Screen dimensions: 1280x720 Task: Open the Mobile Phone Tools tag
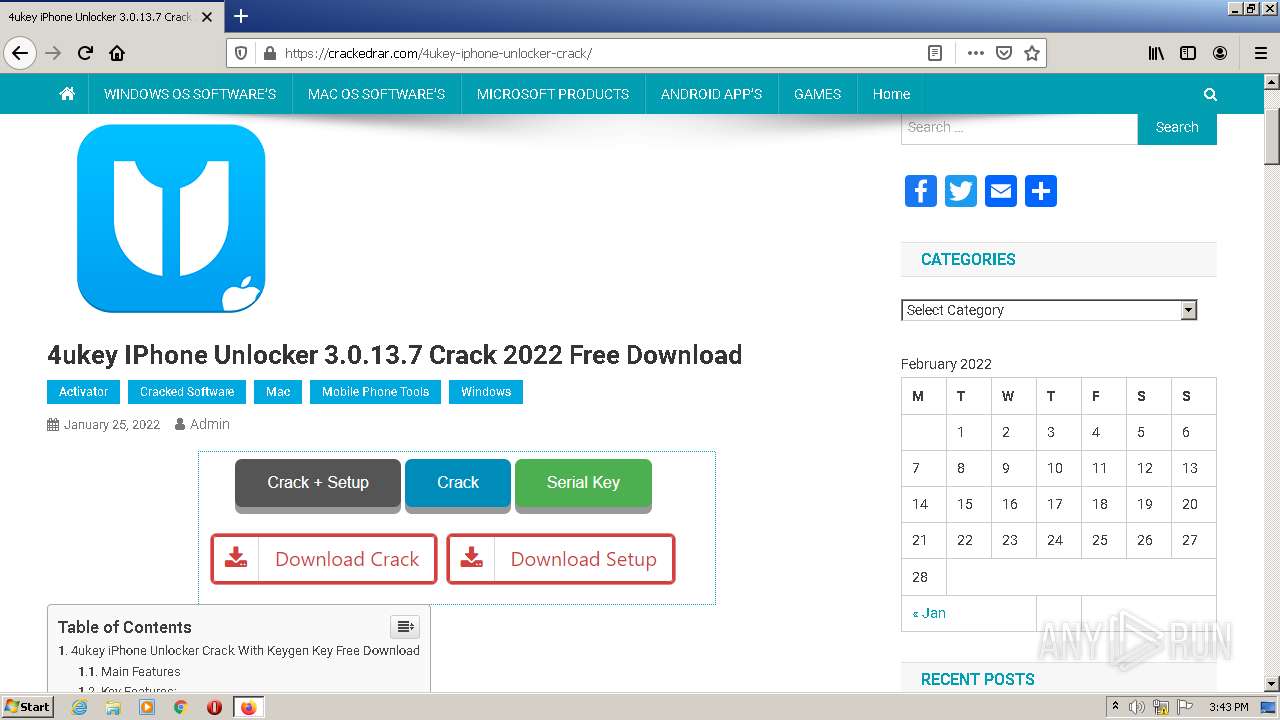click(375, 392)
